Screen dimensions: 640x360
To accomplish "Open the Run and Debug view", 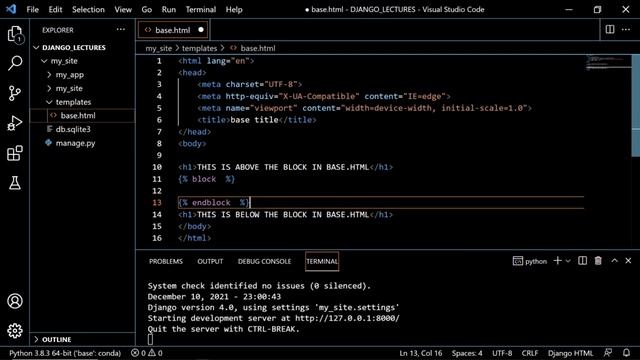I will 15,123.
